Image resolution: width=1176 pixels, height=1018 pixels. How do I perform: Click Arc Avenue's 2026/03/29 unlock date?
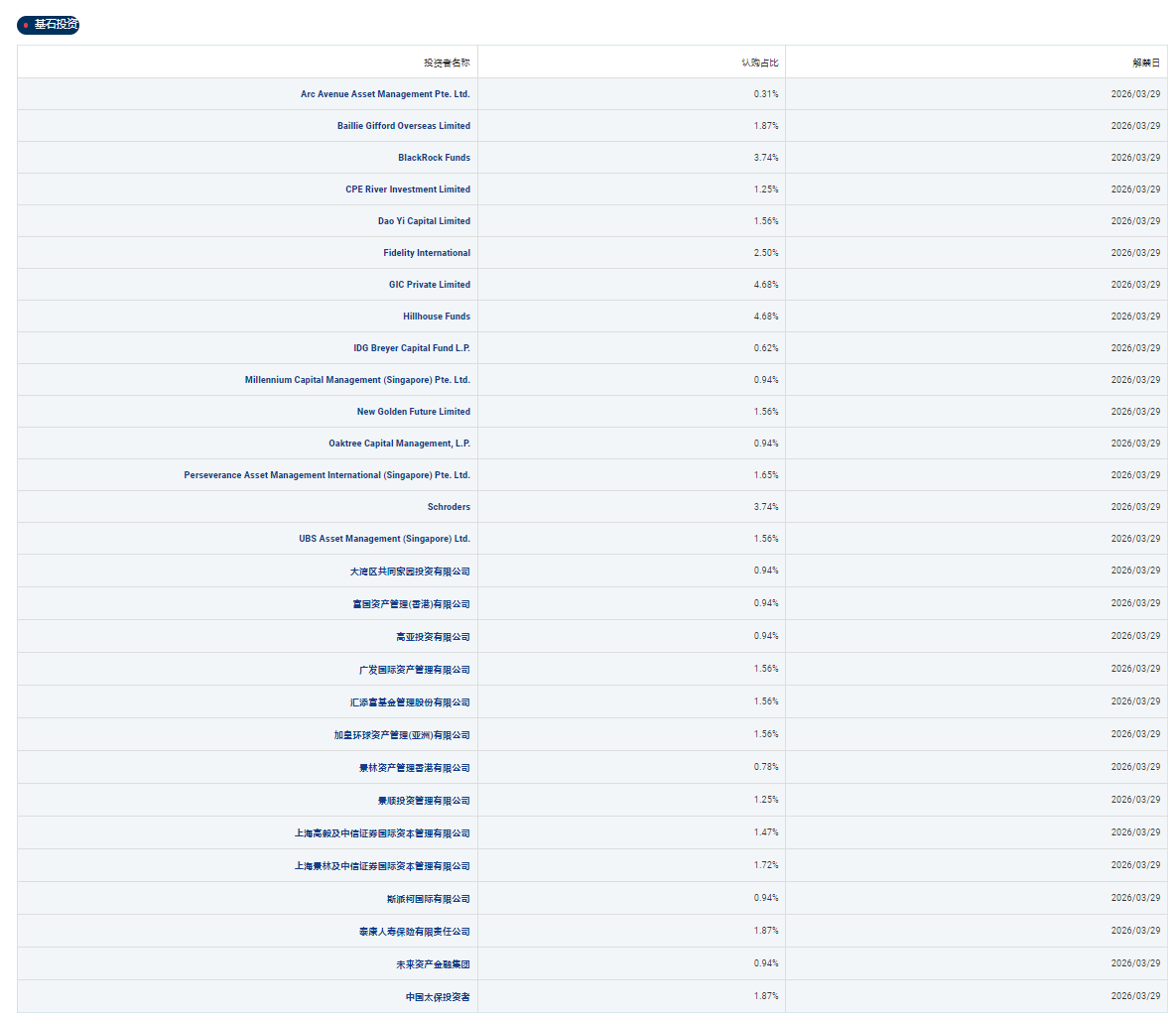(x=1135, y=94)
